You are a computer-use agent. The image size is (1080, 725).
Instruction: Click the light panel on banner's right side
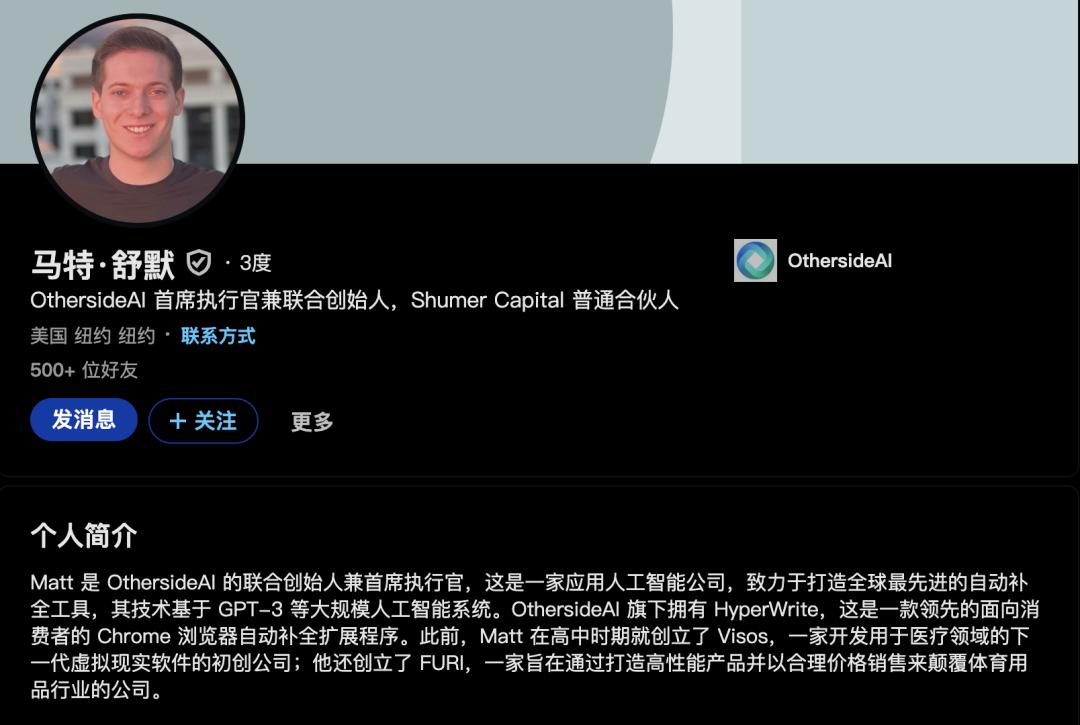[x=909, y=81]
